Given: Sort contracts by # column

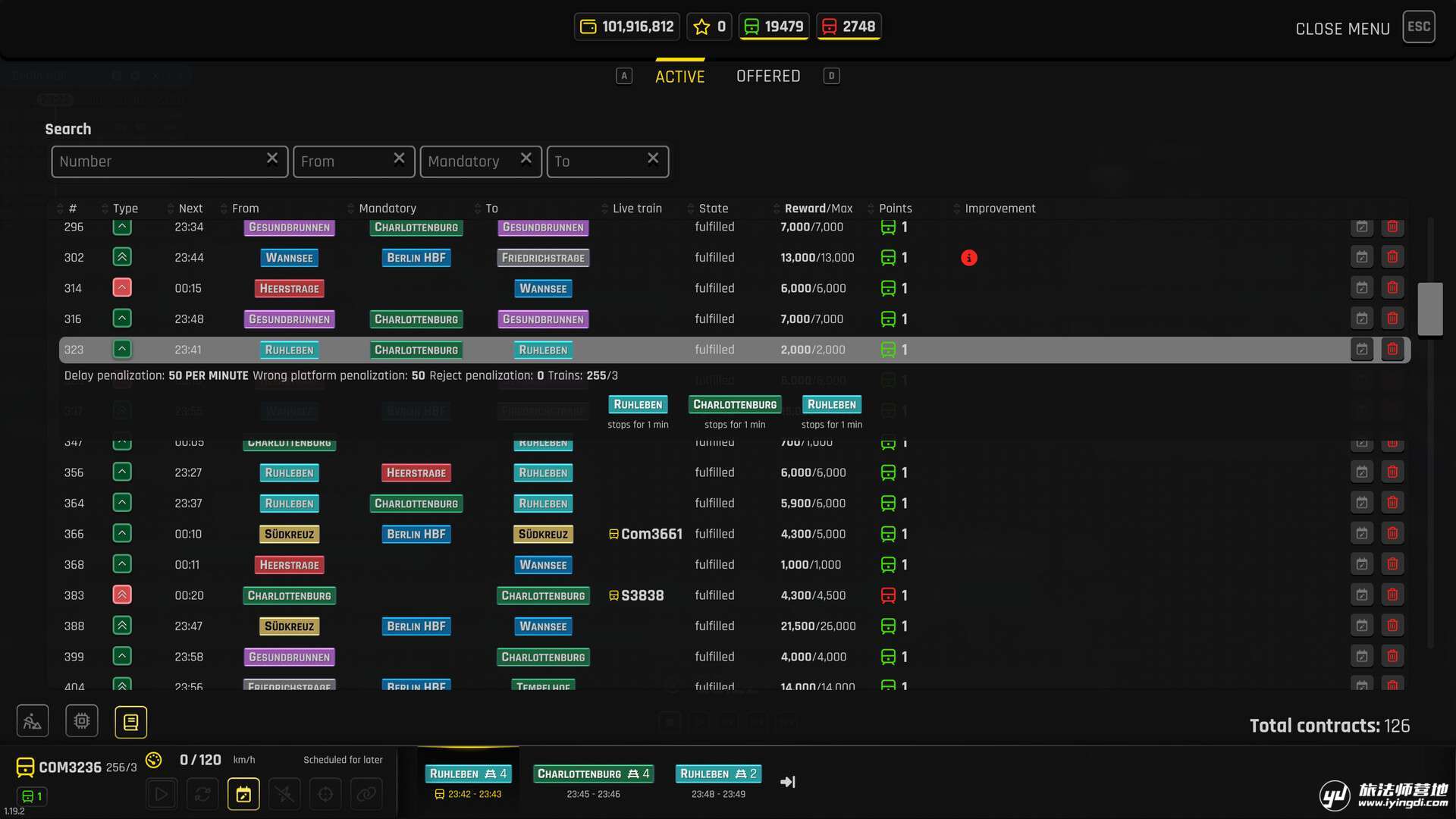Looking at the screenshot, I should pos(67,209).
